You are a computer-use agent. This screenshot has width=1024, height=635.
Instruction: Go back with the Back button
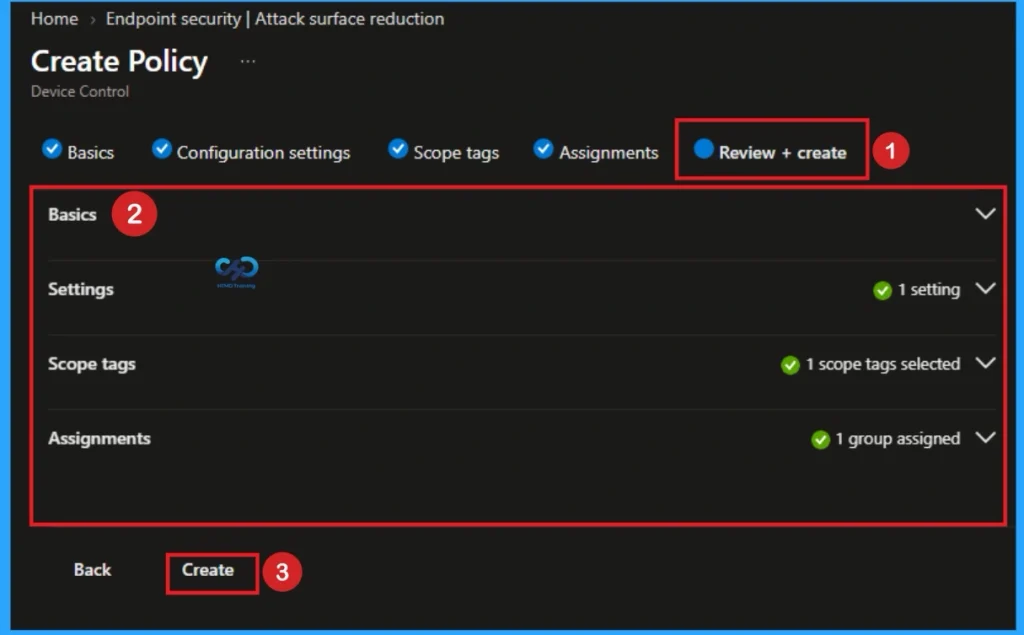point(93,570)
